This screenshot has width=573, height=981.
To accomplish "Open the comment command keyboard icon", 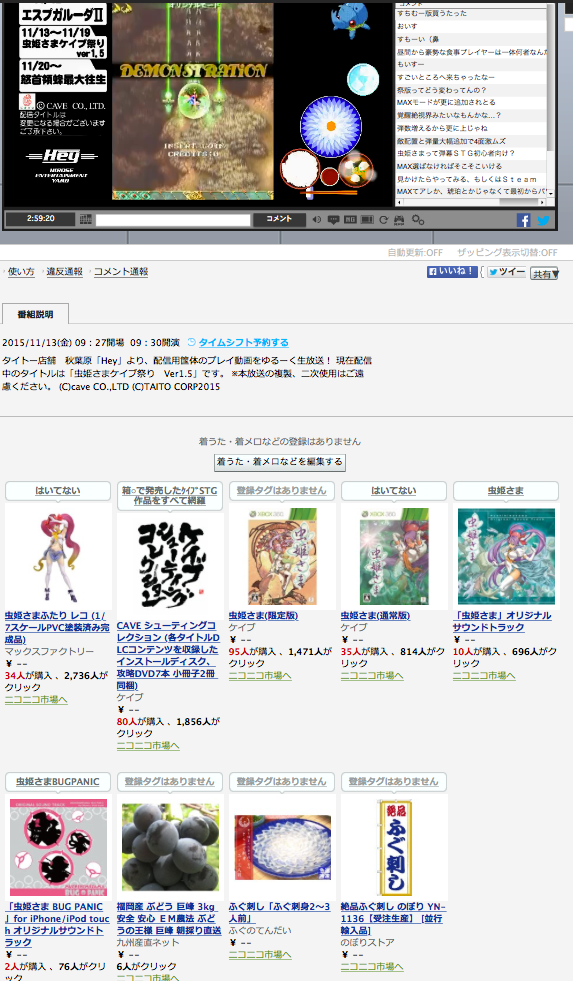I will point(86,219).
